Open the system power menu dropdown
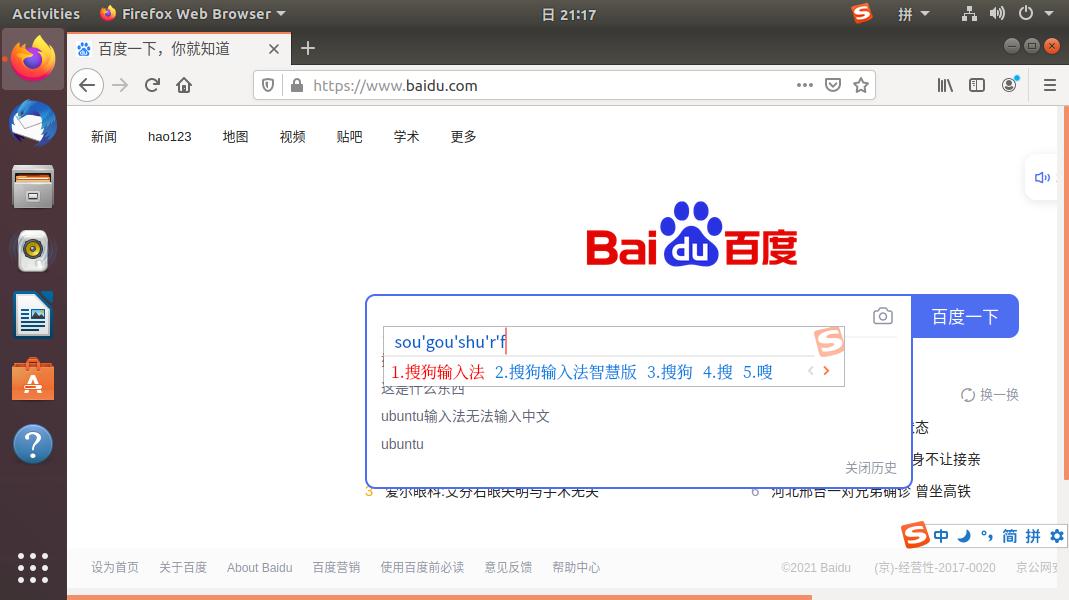The height and width of the screenshot is (600, 1069). [1029, 13]
